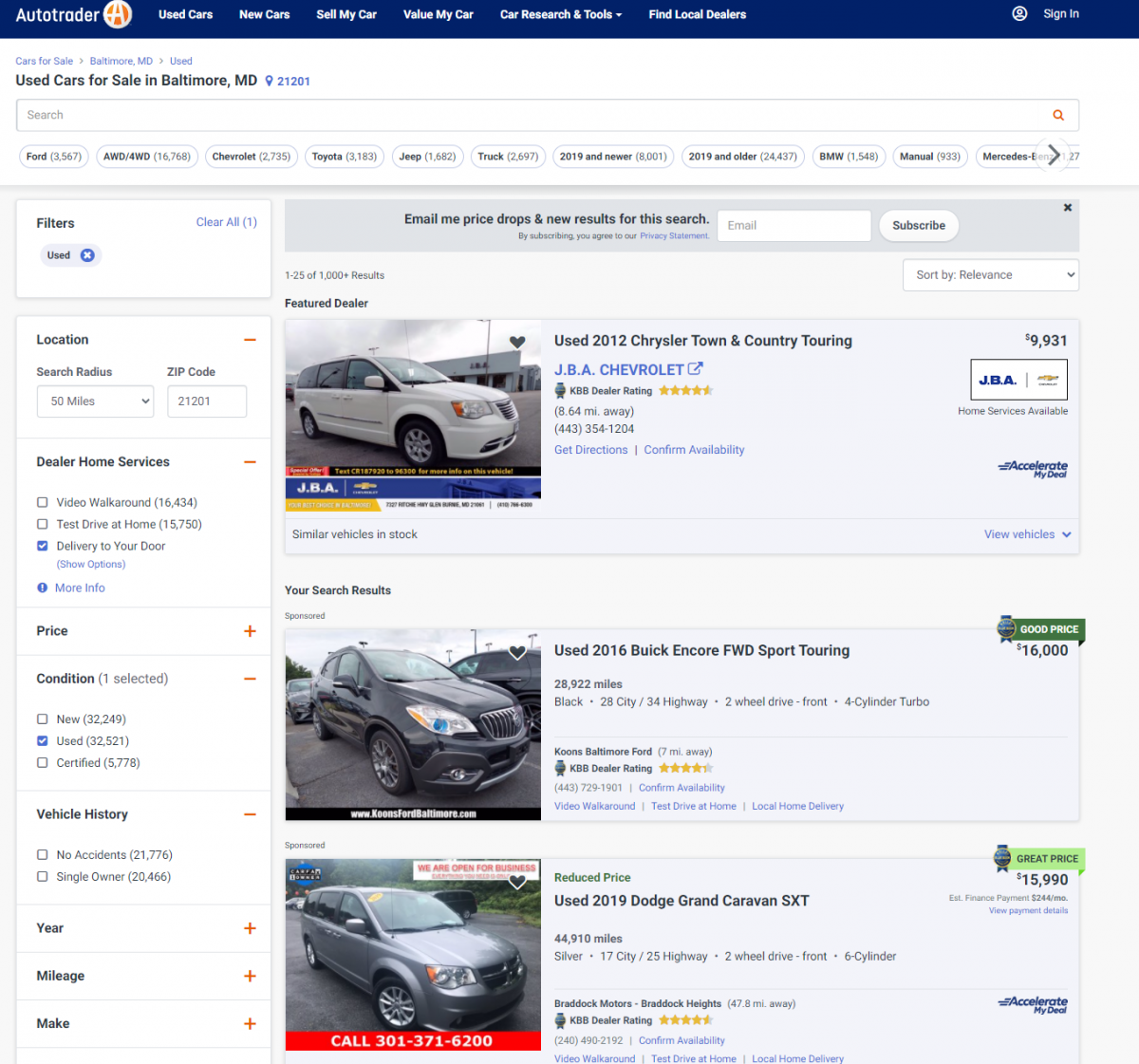The height and width of the screenshot is (1064, 1139).
Task: Click the Great Price badge
Action: [x=1038, y=858]
